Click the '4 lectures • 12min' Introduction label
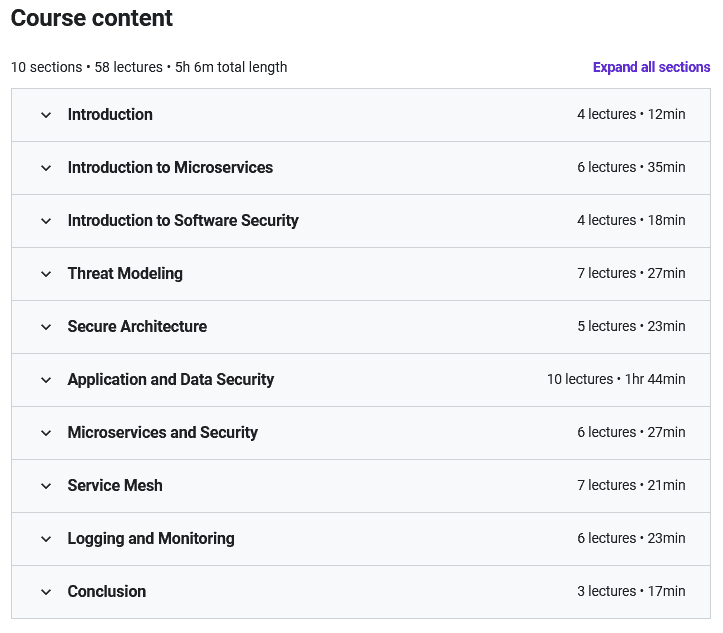723x633 pixels. coord(631,114)
